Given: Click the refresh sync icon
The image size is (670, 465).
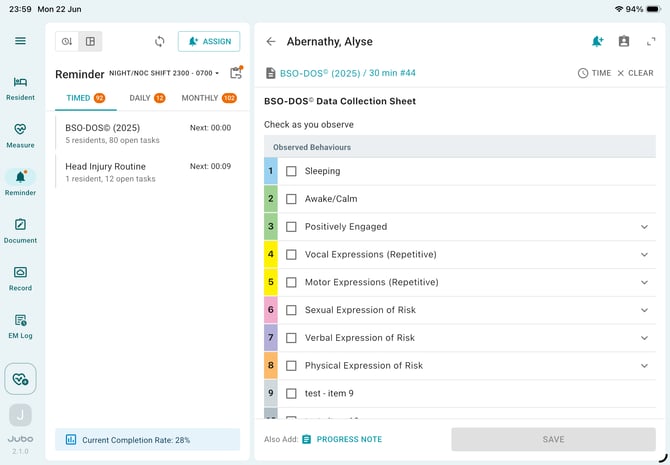Looking at the screenshot, I should [160, 41].
